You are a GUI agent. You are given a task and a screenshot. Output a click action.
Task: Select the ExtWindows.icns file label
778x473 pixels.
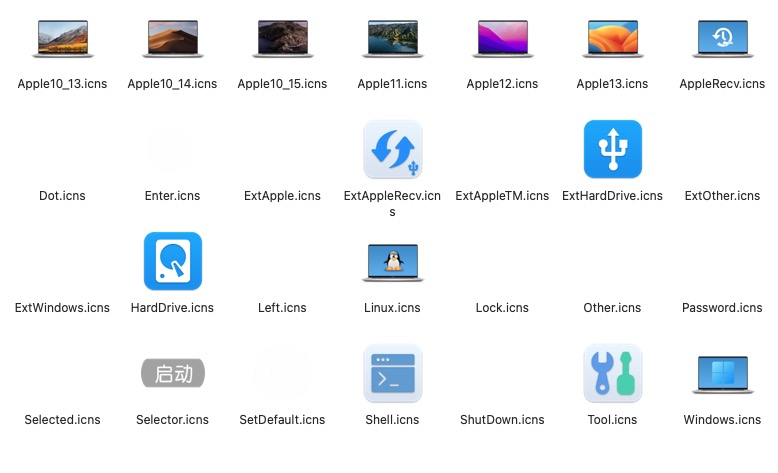point(62,308)
